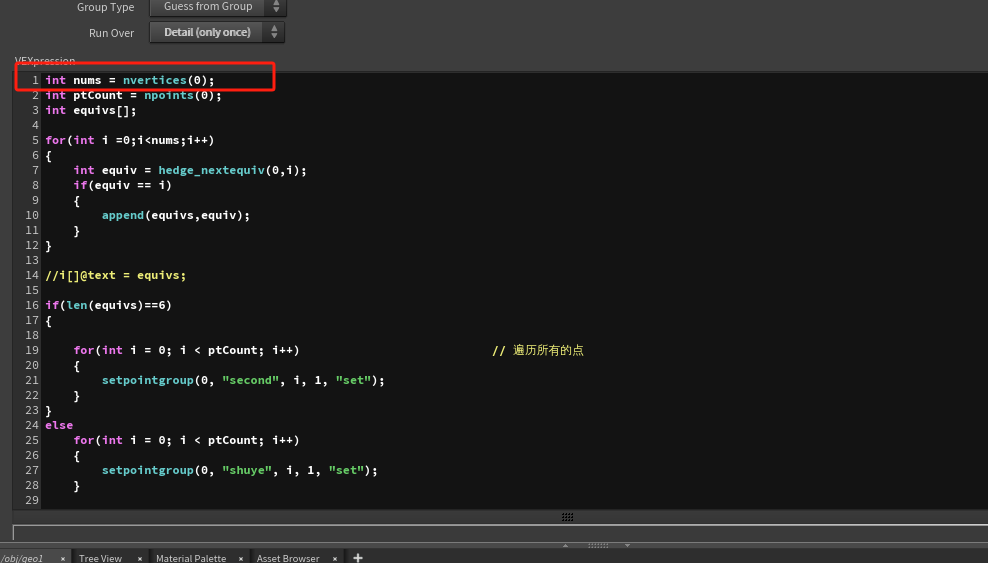Switch to the Material Palette tab
The width and height of the screenshot is (988, 563).
(190, 558)
